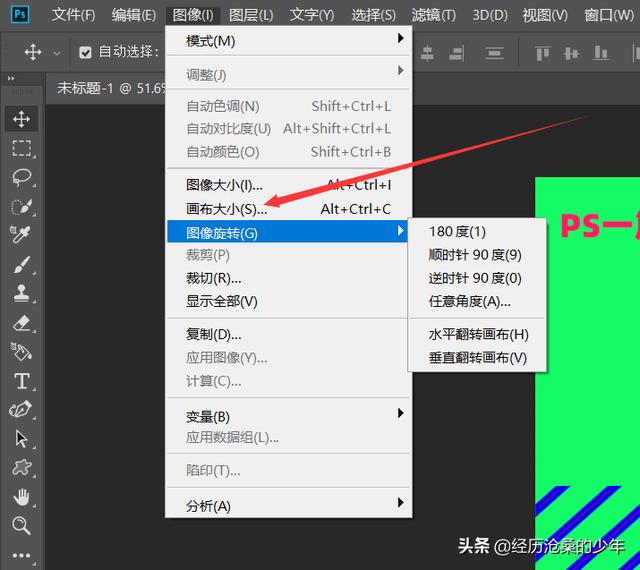Open the 图层(L) menu
Screen dimensions: 640x570
click(251, 15)
